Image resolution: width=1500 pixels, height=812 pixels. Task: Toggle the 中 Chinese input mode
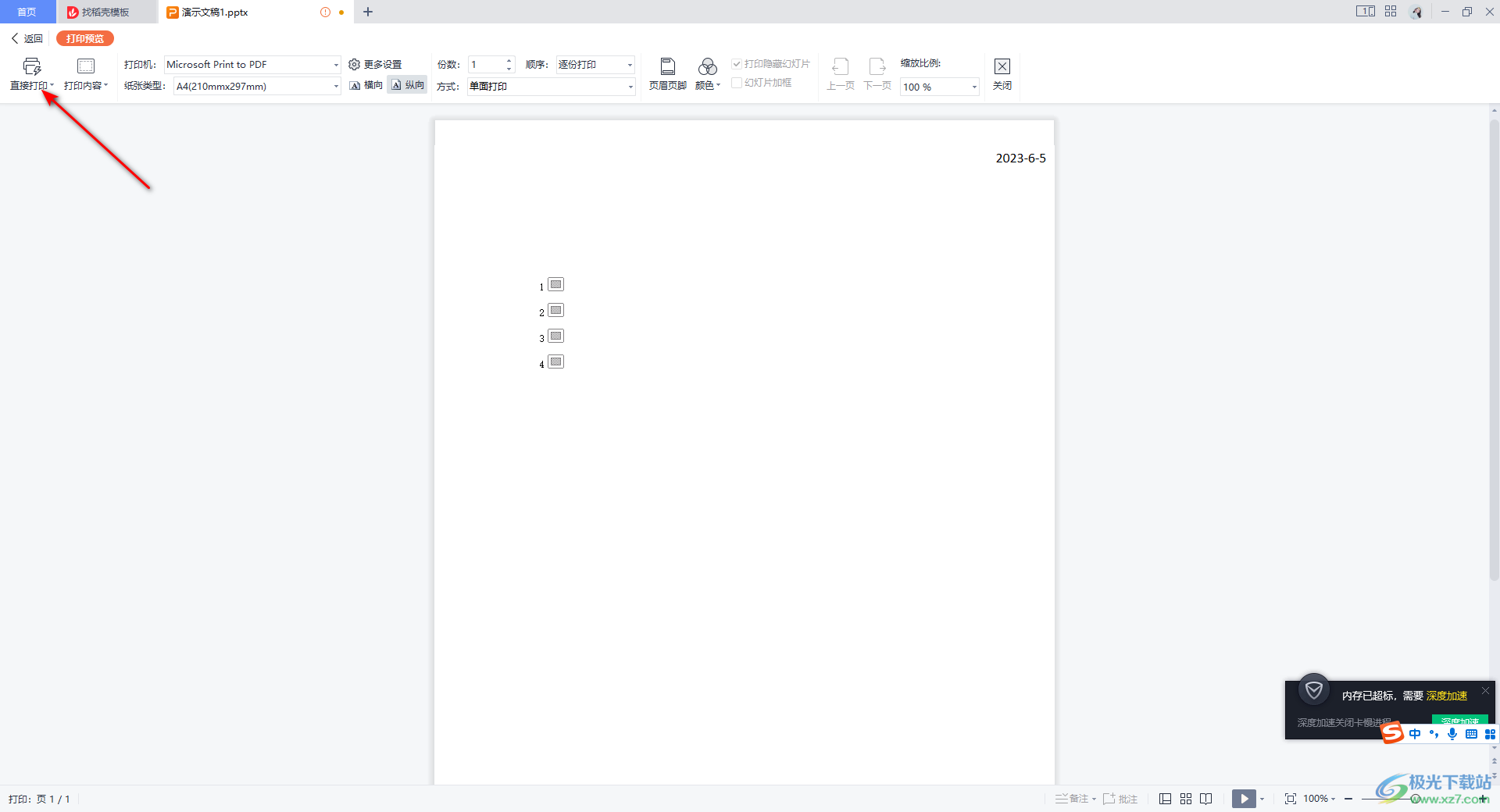click(x=1415, y=734)
